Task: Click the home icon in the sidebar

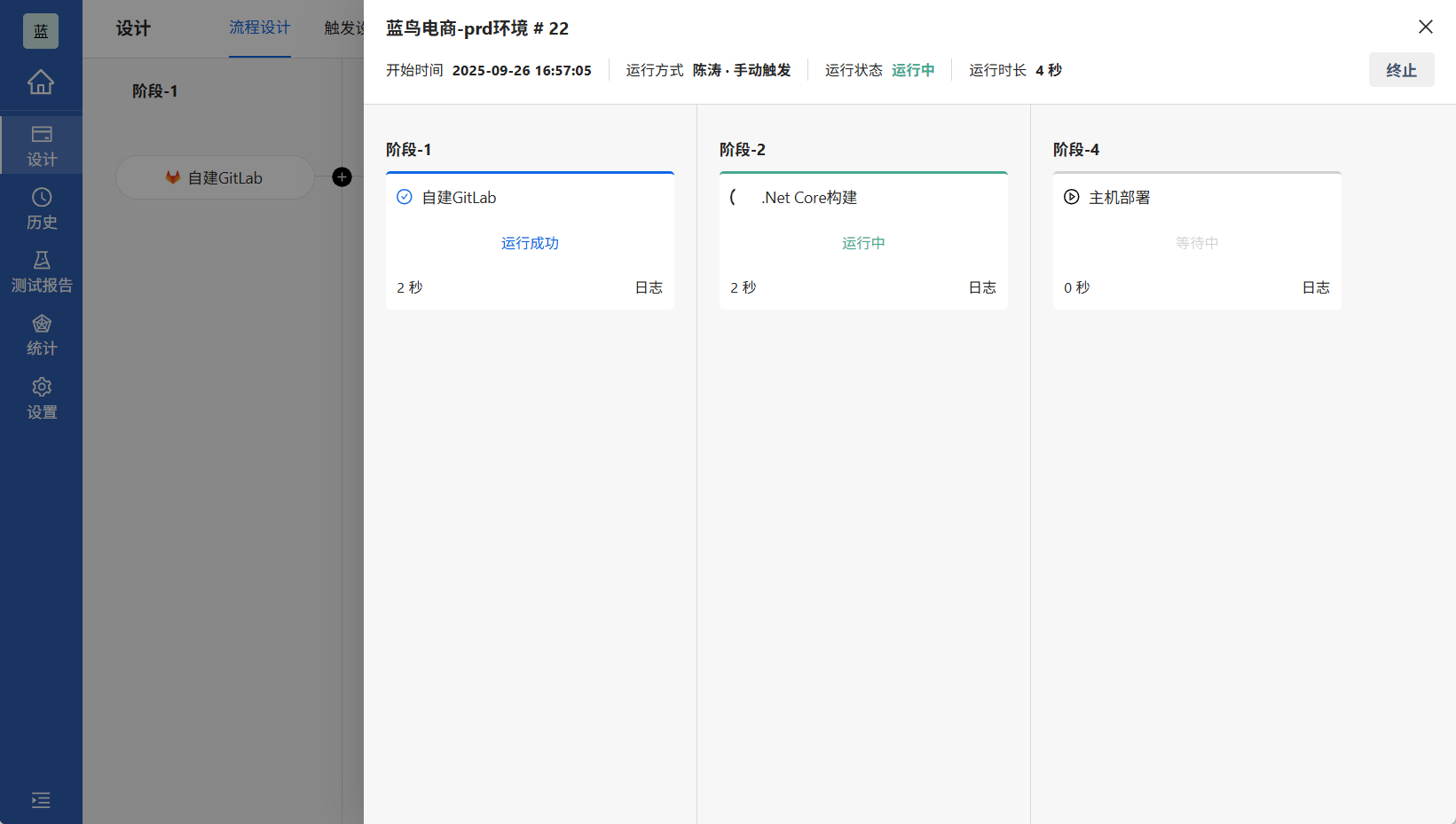Action: pyautogui.click(x=41, y=81)
